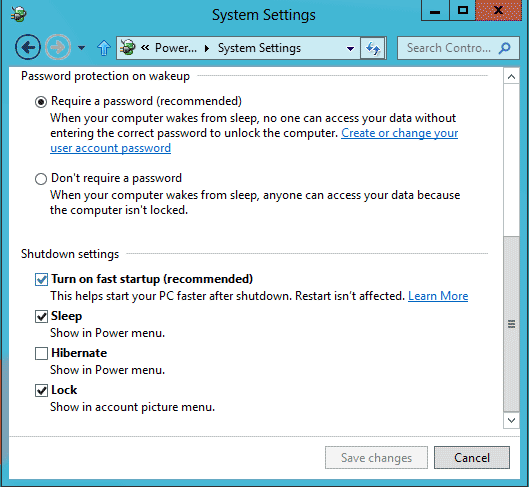
Task: Open the recent locations dropdown arrow
Action: coord(81,48)
